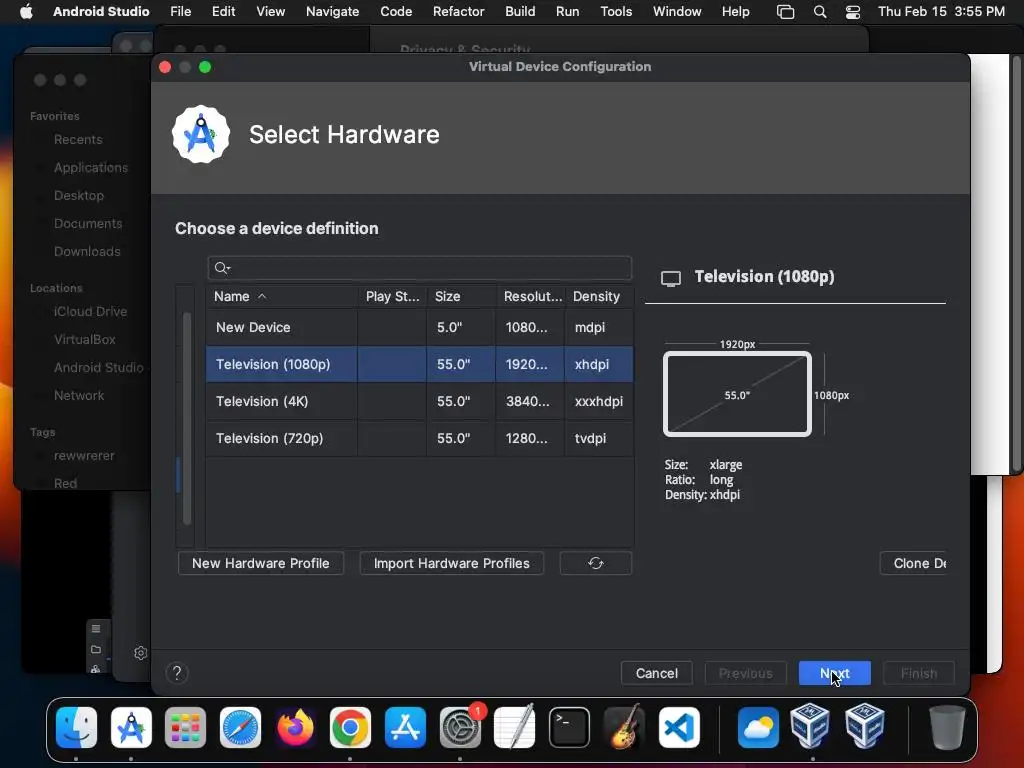Select the Television (720p) row

click(x=420, y=438)
